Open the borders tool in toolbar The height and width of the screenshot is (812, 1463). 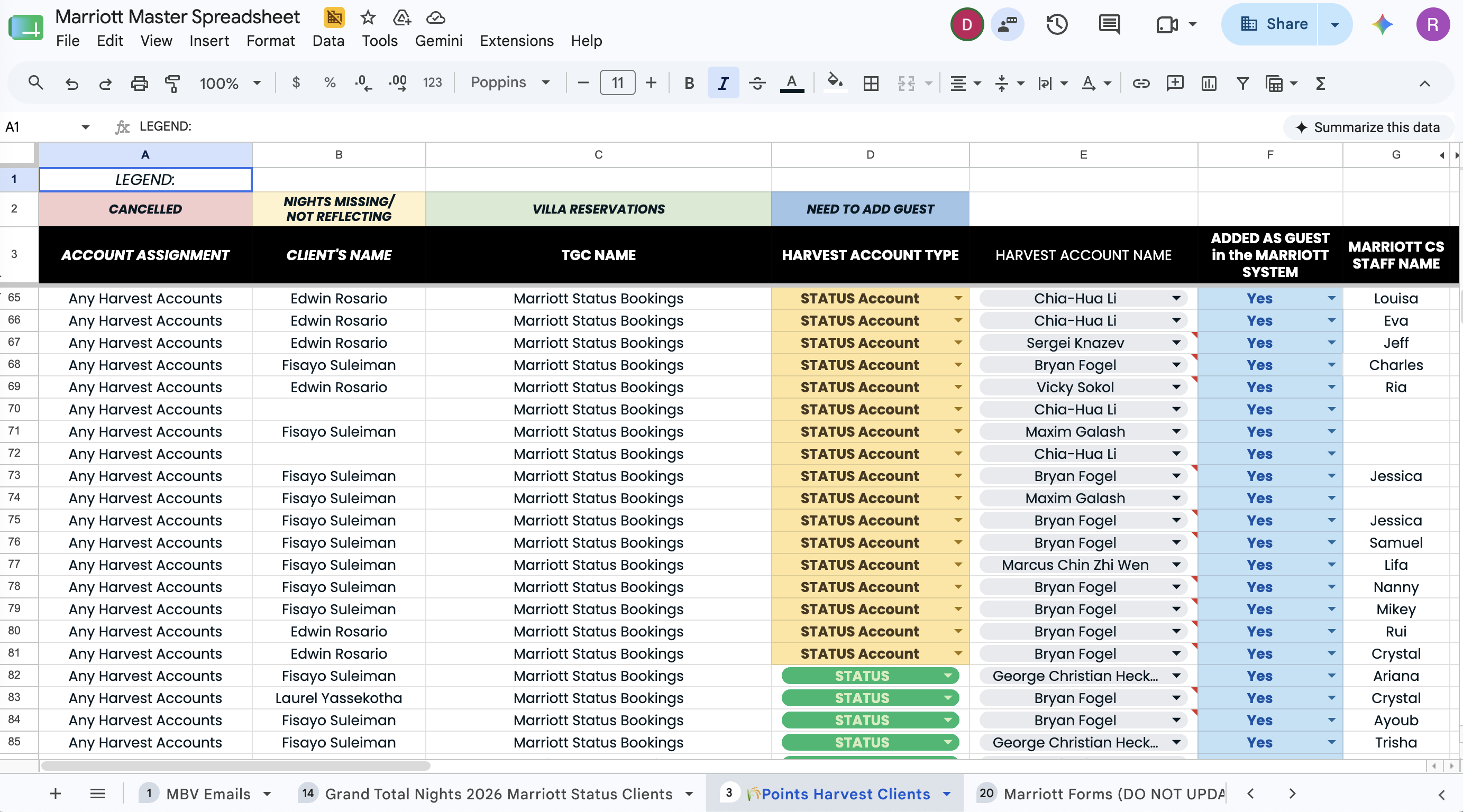tap(871, 84)
